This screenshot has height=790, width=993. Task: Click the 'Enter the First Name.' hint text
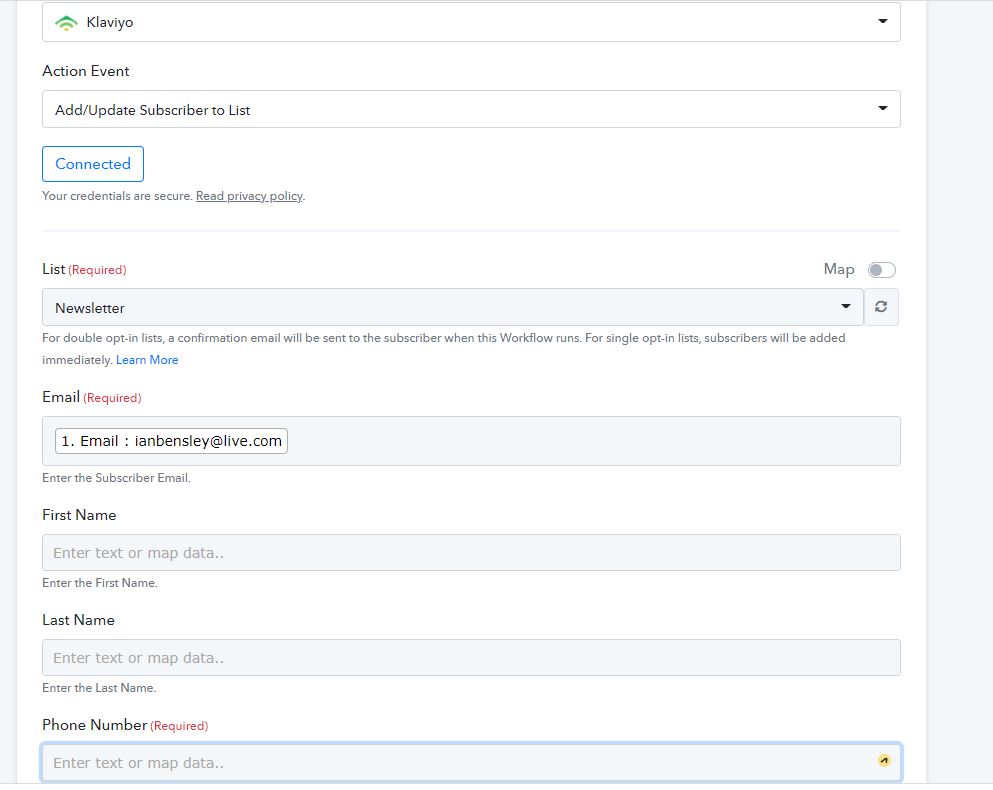(x=100, y=583)
